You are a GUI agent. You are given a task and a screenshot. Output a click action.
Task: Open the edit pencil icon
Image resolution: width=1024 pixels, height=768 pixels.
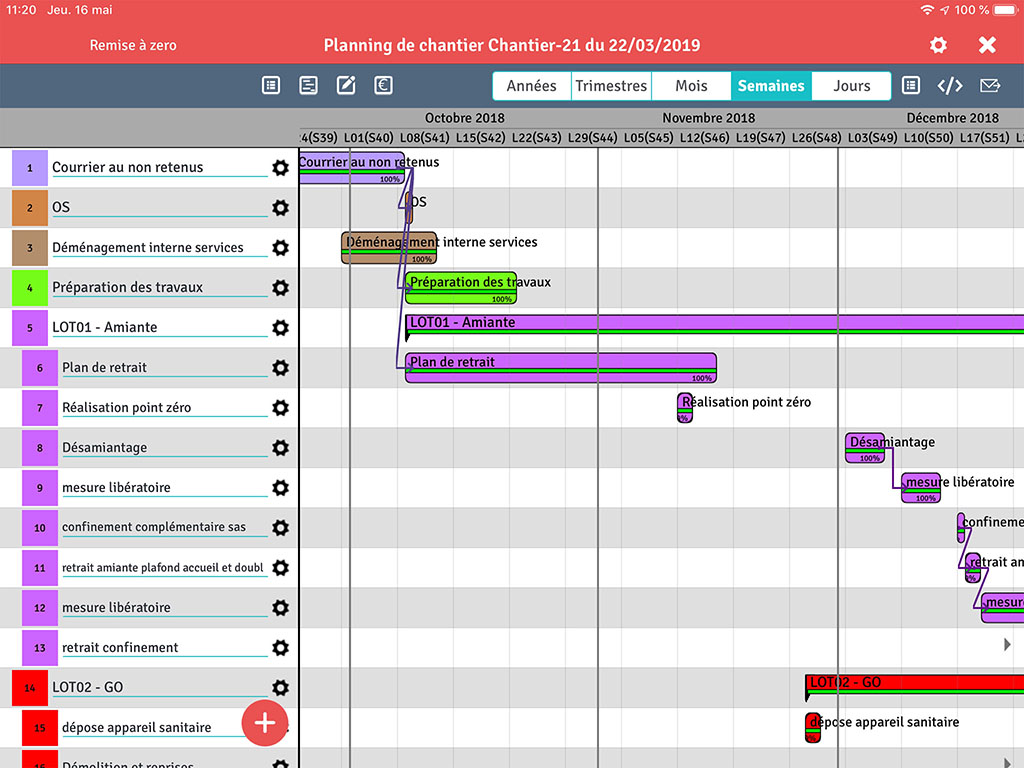point(346,85)
